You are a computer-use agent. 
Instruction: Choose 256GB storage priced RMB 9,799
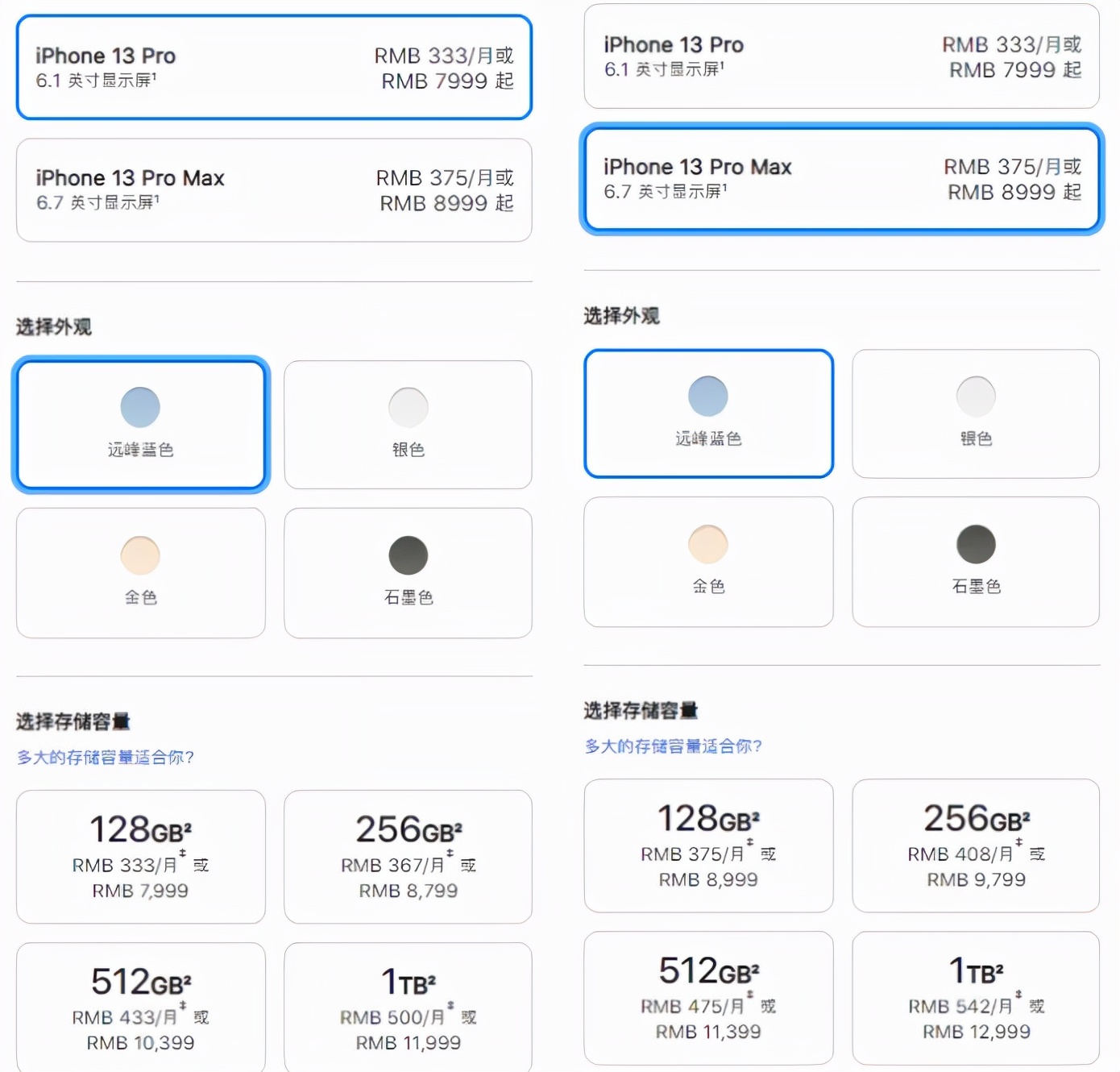[976, 846]
